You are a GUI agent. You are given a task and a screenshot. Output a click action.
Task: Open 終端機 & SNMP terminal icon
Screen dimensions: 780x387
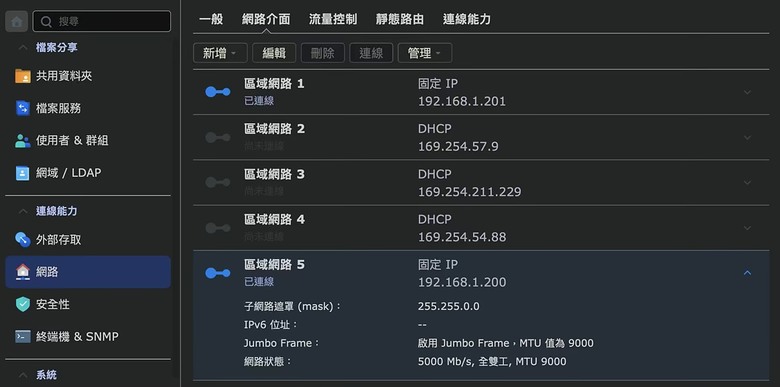(x=22, y=337)
